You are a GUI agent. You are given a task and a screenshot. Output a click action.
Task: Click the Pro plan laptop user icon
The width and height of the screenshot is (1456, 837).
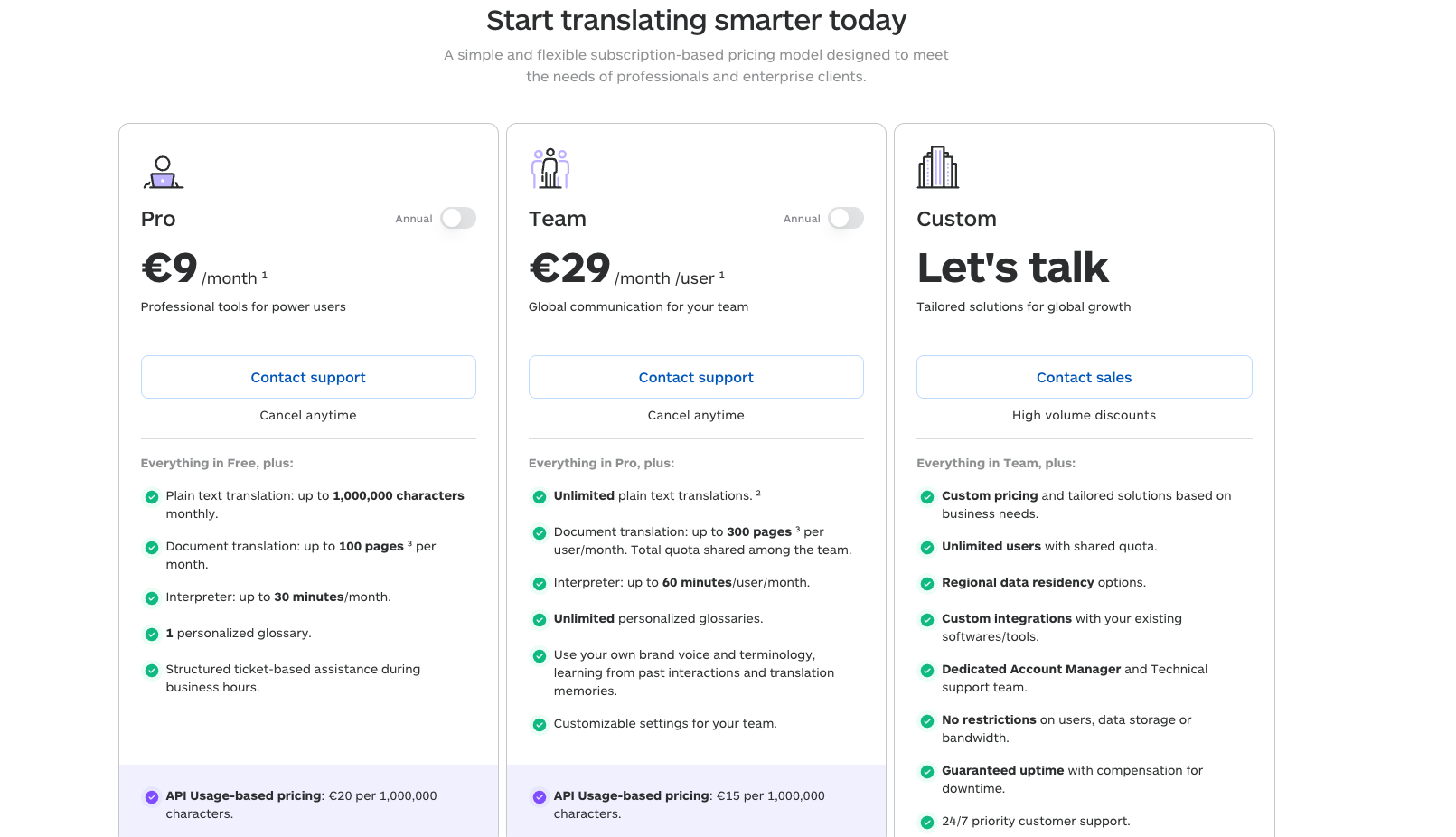(x=163, y=172)
